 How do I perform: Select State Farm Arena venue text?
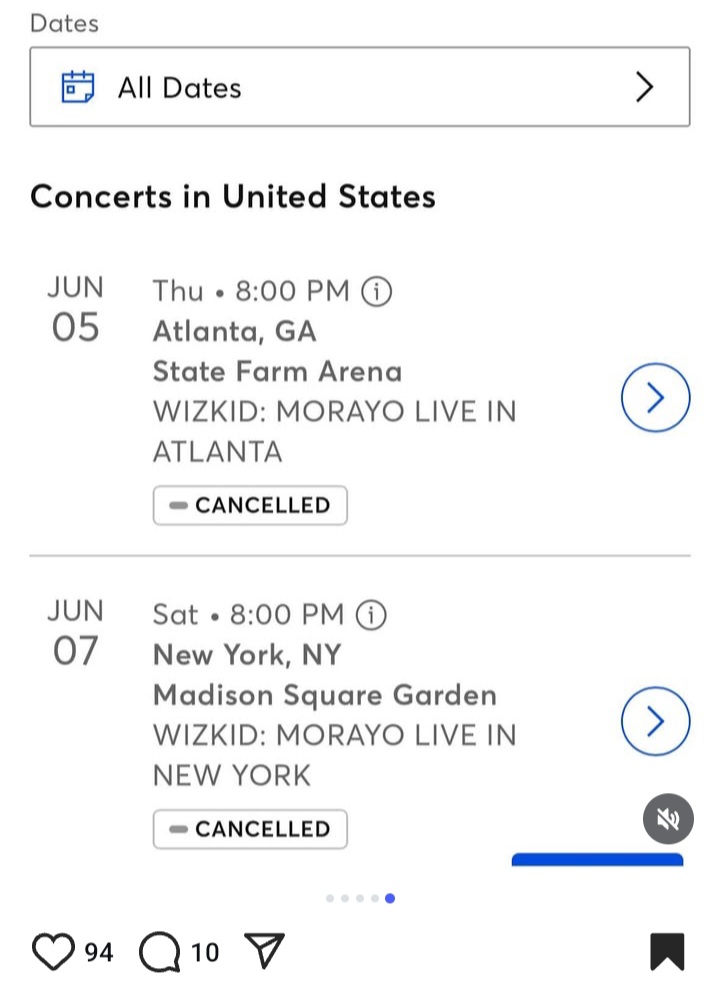pyautogui.click(x=278, y=371)
